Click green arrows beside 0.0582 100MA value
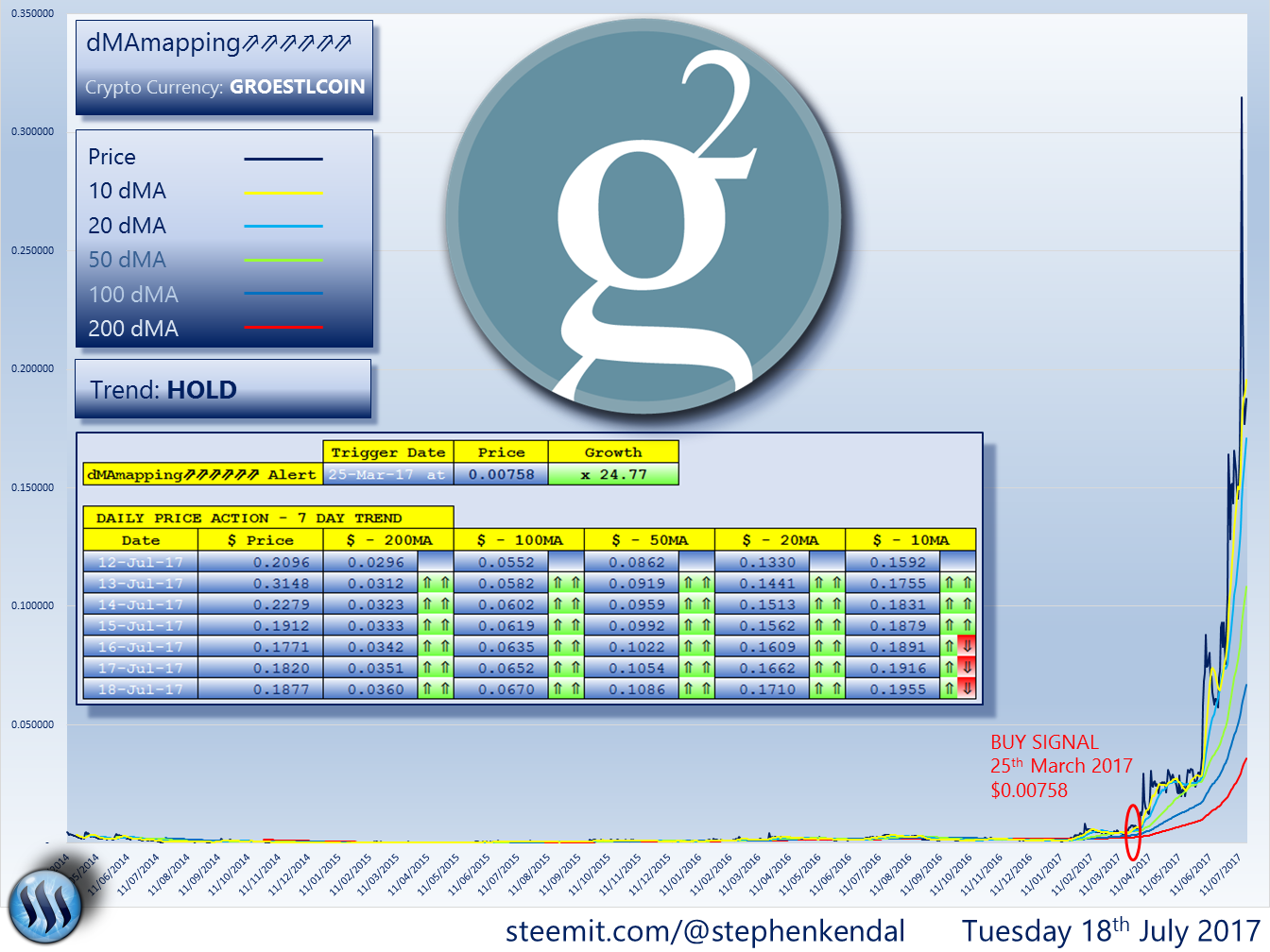 pos(566,584)
